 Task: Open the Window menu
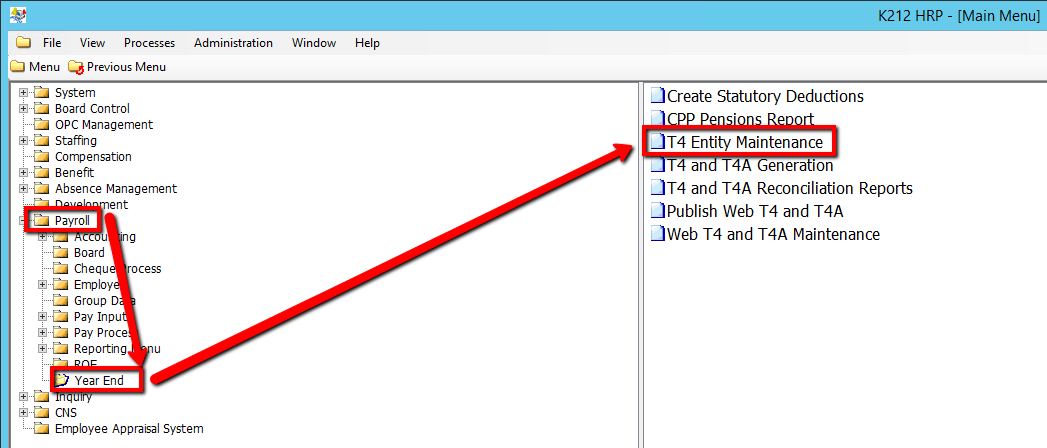coord(313,43)
